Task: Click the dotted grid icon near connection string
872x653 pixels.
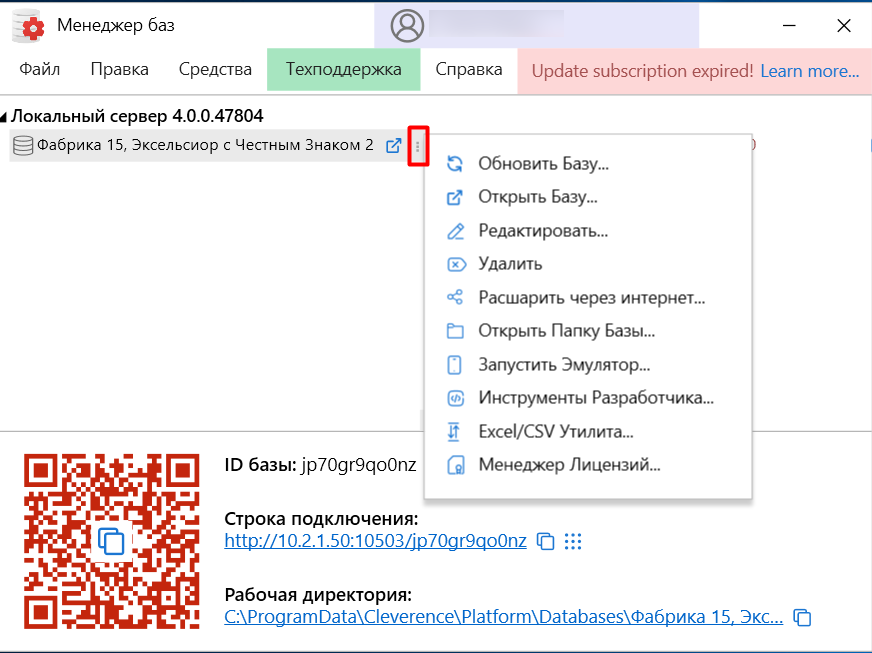Action: [573, 541]
